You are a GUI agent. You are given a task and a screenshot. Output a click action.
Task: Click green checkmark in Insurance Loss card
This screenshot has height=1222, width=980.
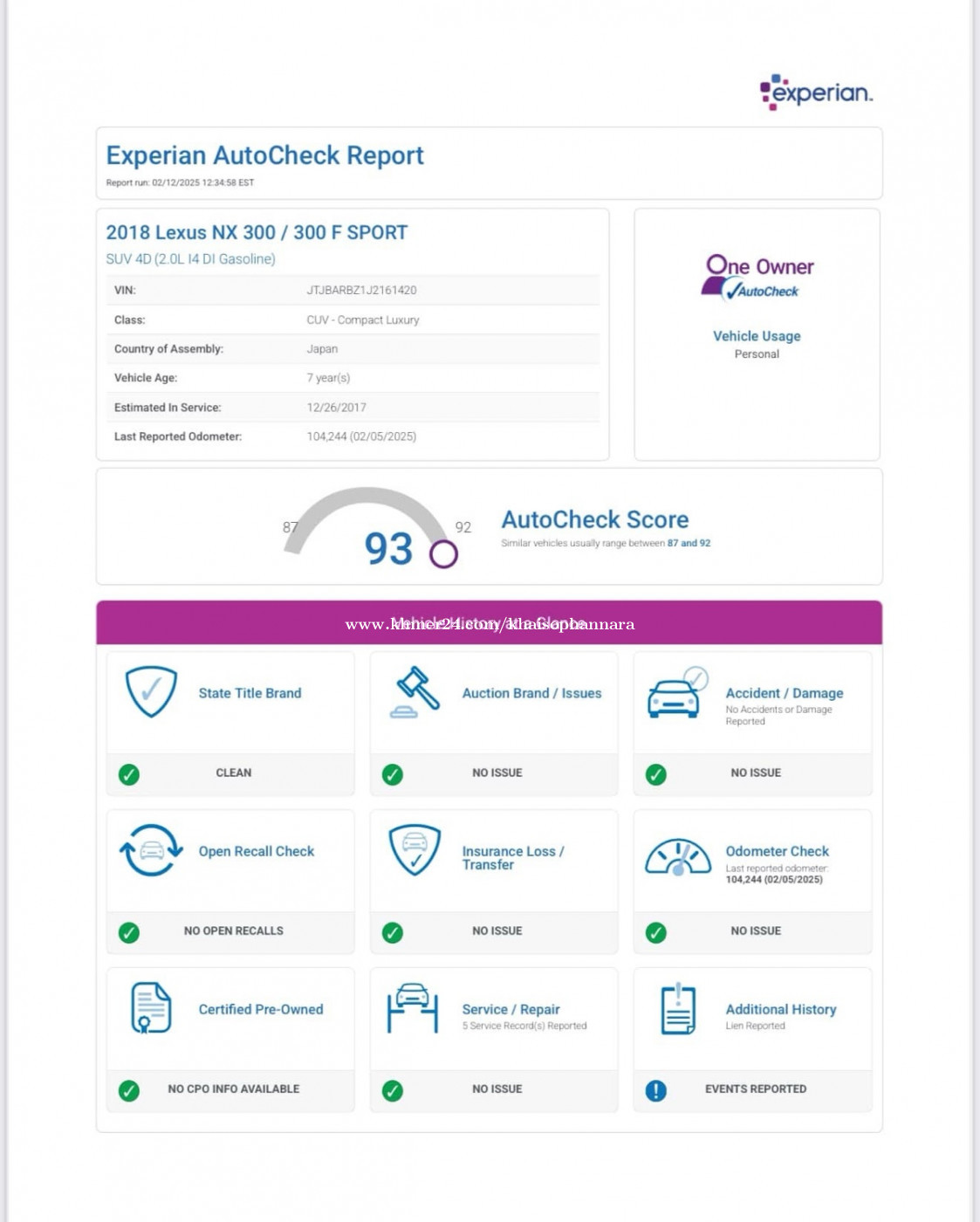tap(393, 932)
